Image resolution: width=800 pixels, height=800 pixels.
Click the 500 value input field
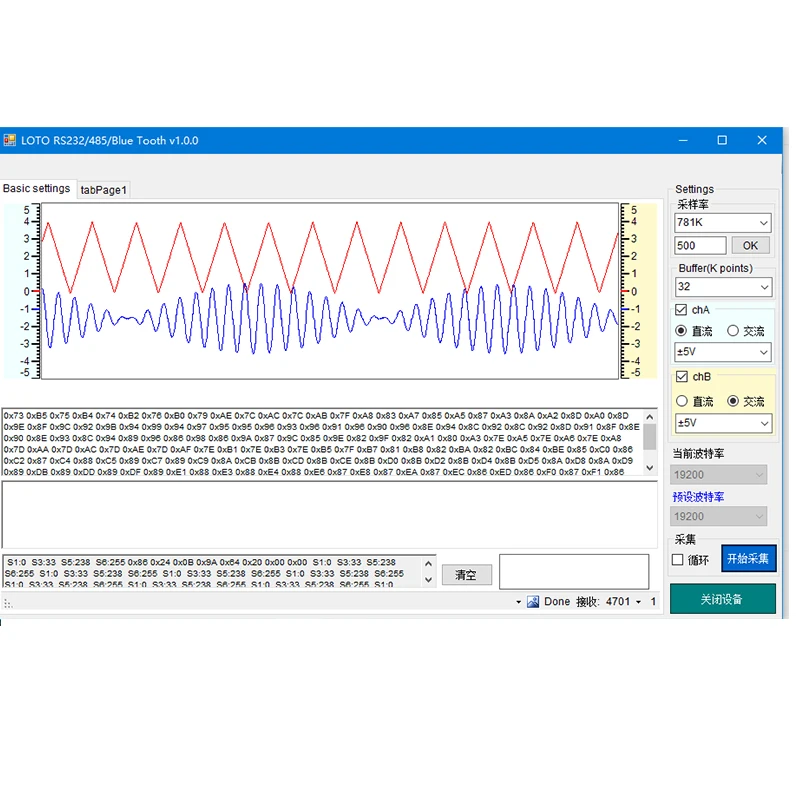click(x=700, y=245)
